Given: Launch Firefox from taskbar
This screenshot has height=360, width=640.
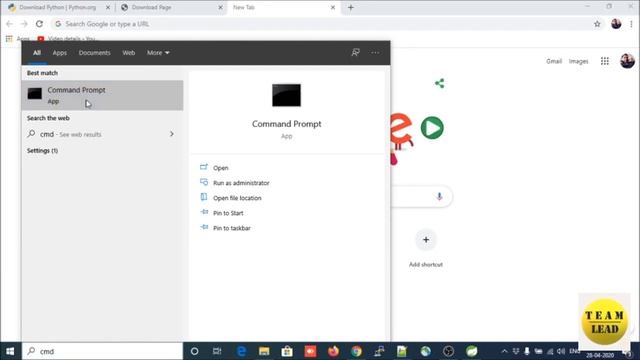Looking at the screenshot, I should point(333,351).
